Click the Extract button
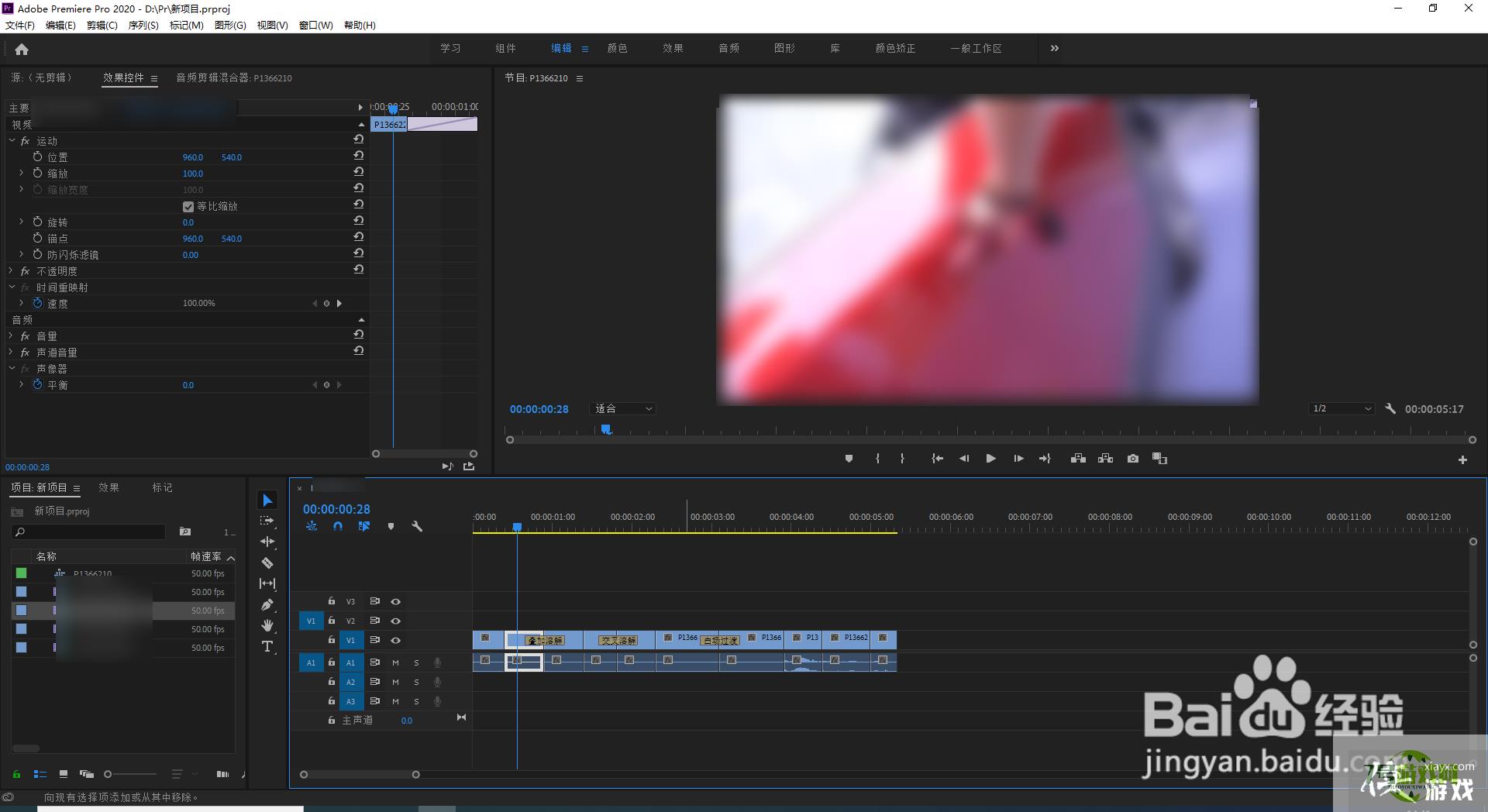Screen dimensions: 1488x812 1106,459
